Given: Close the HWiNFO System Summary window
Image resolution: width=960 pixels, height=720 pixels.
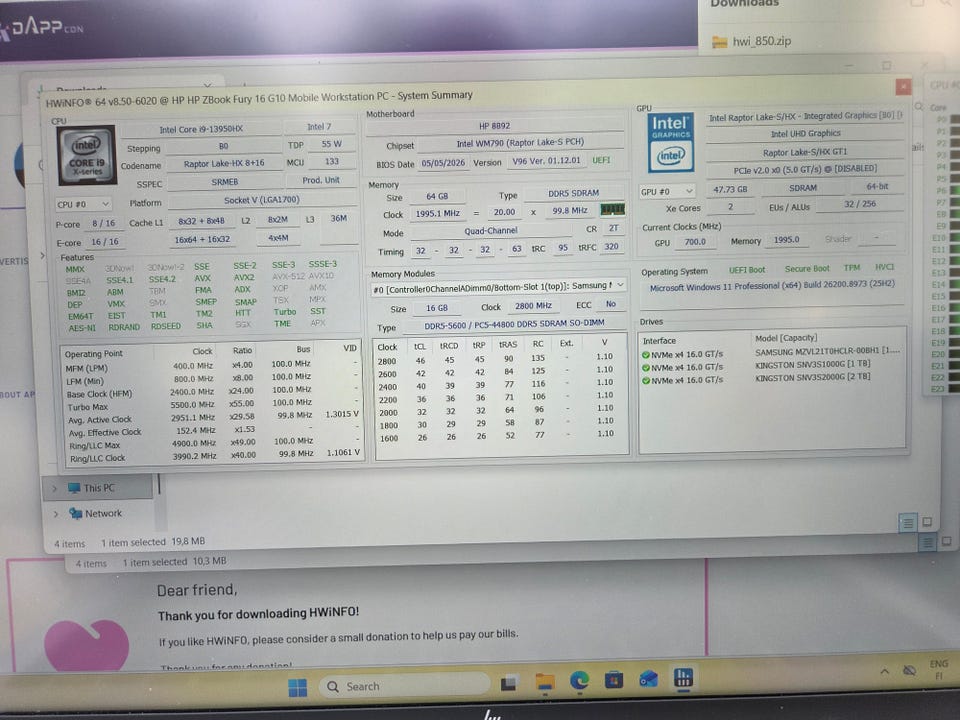Looking at the screenshot, I should [x=903, y=87].
